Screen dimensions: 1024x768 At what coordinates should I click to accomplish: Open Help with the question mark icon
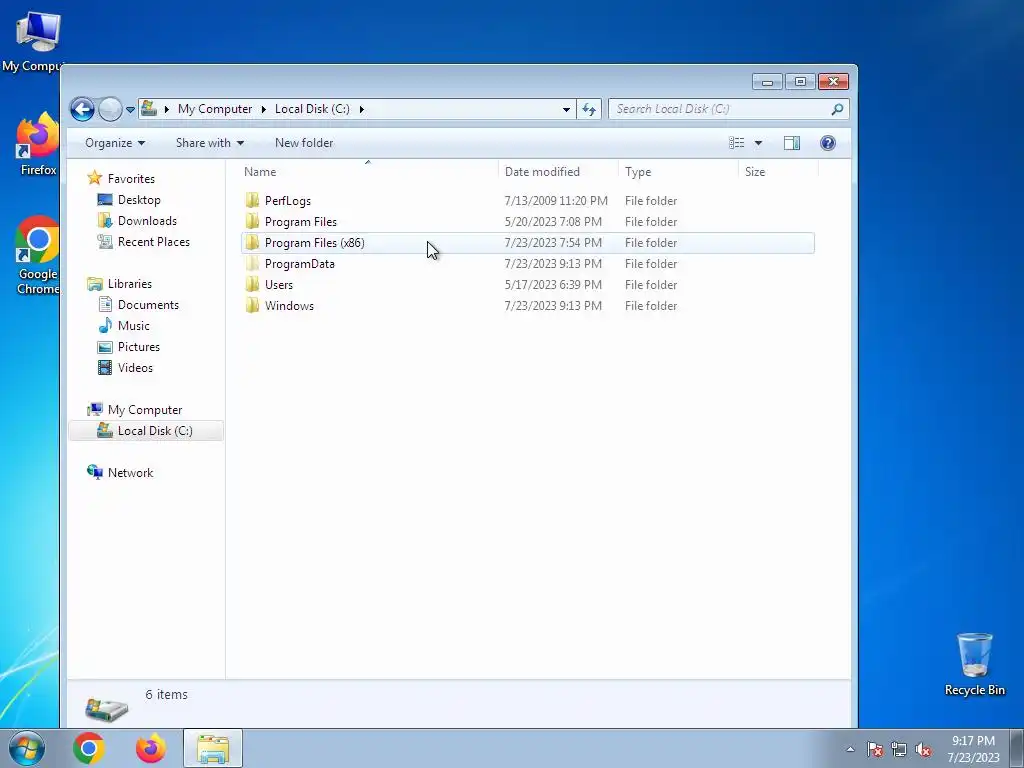(x=827, y=143)
